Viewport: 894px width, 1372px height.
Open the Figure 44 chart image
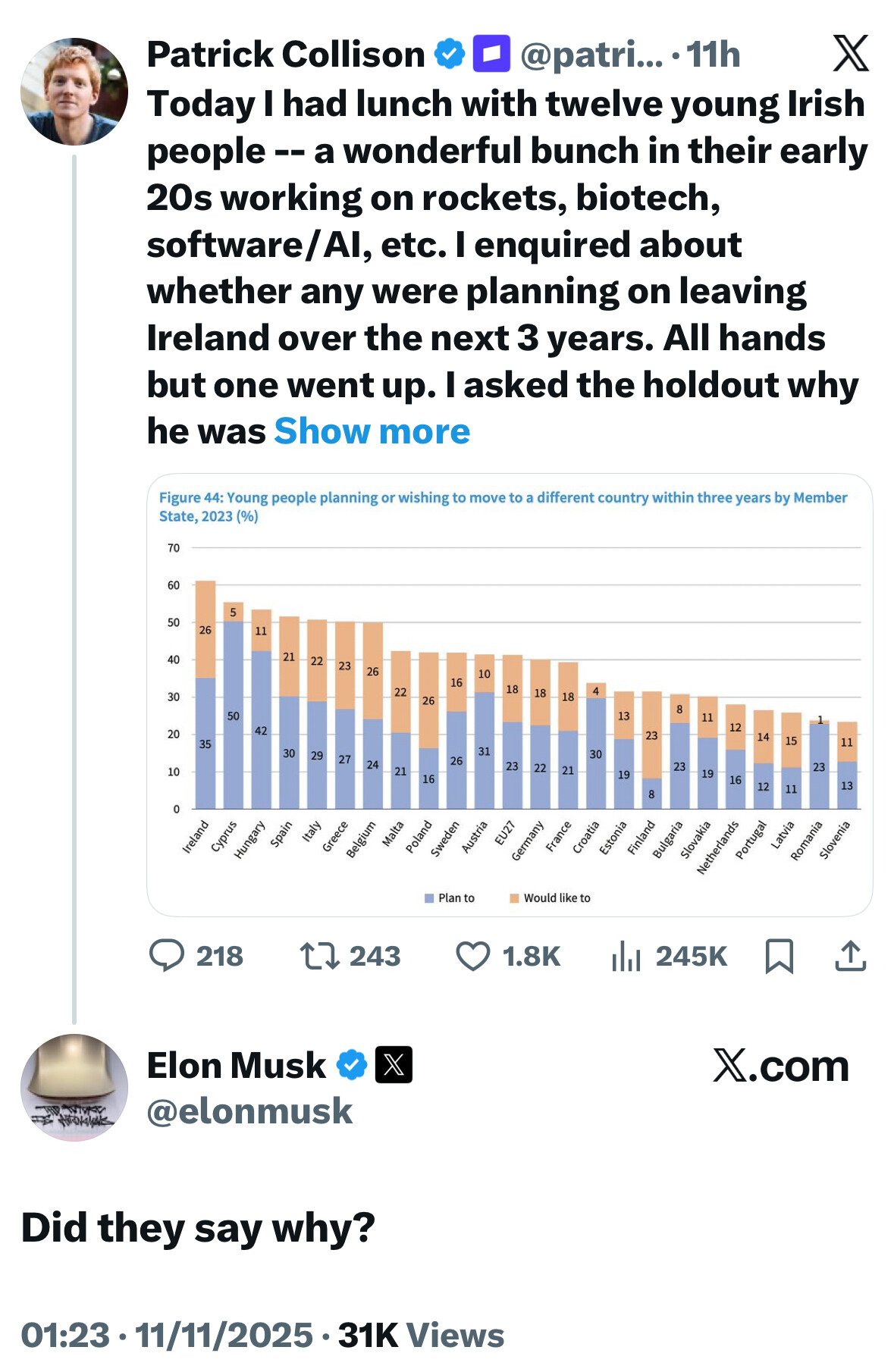click(510, 694)
